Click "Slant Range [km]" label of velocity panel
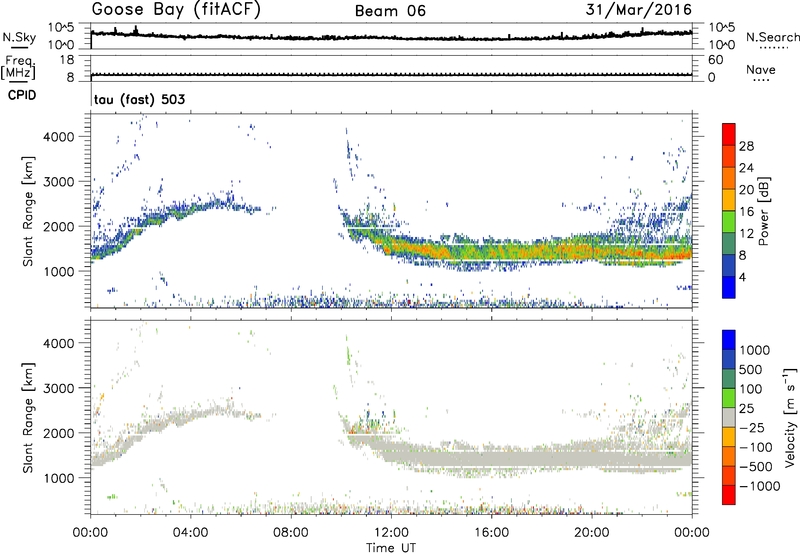The height and width of the screenshot is (554, 800). (28, 418)
